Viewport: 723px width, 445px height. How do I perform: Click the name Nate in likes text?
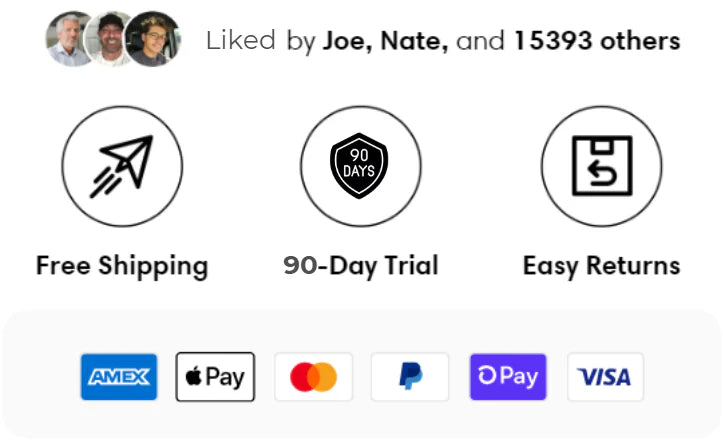pos(414,41)
